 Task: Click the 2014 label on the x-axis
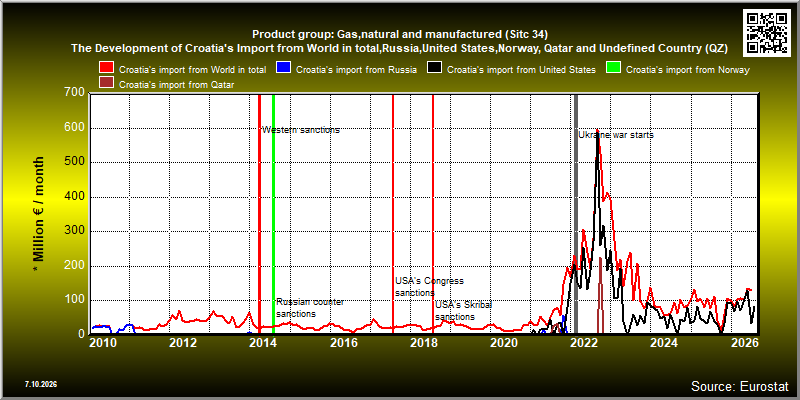pos(262,343)
